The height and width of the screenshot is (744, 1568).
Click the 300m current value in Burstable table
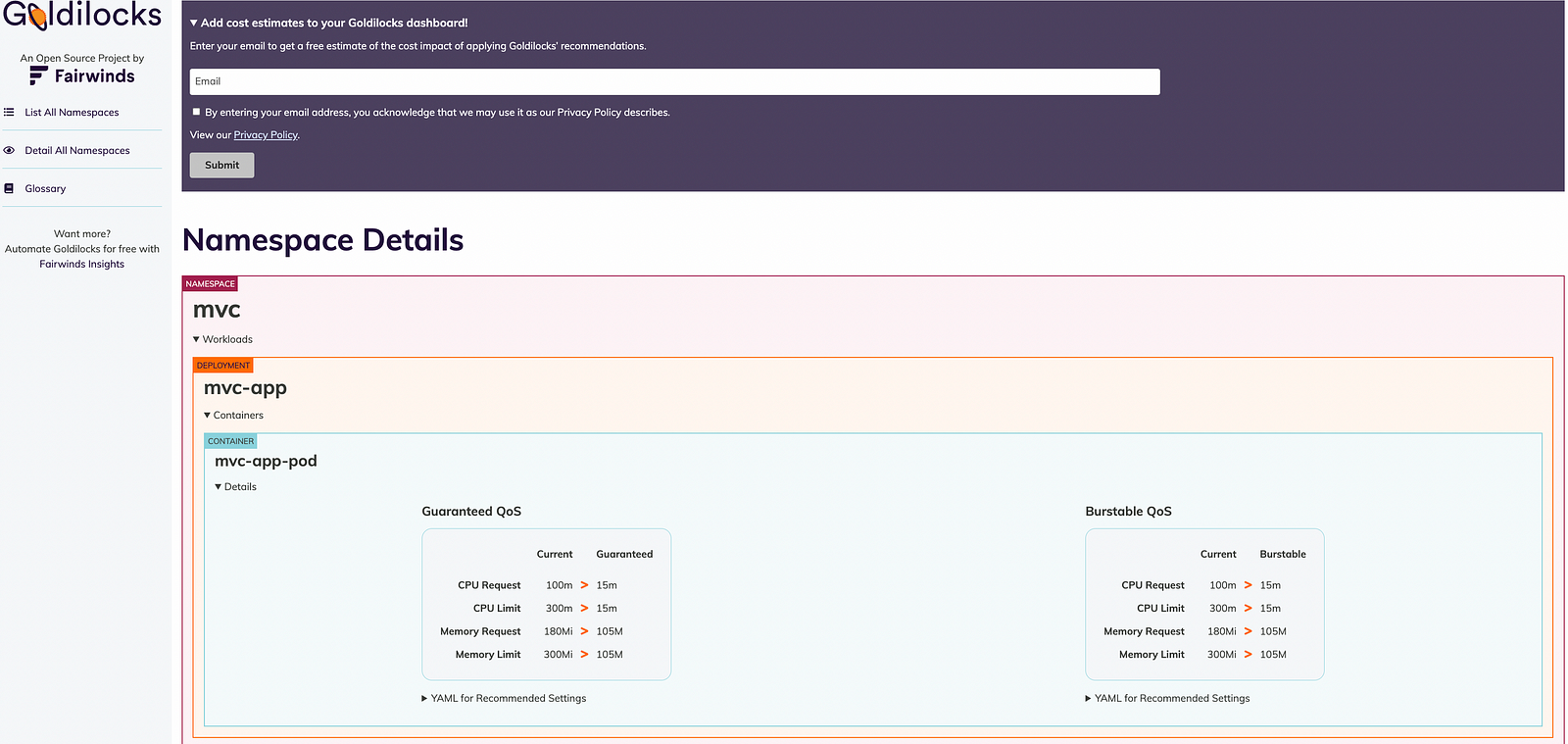pyautogui.click(x=1222, y=609)
